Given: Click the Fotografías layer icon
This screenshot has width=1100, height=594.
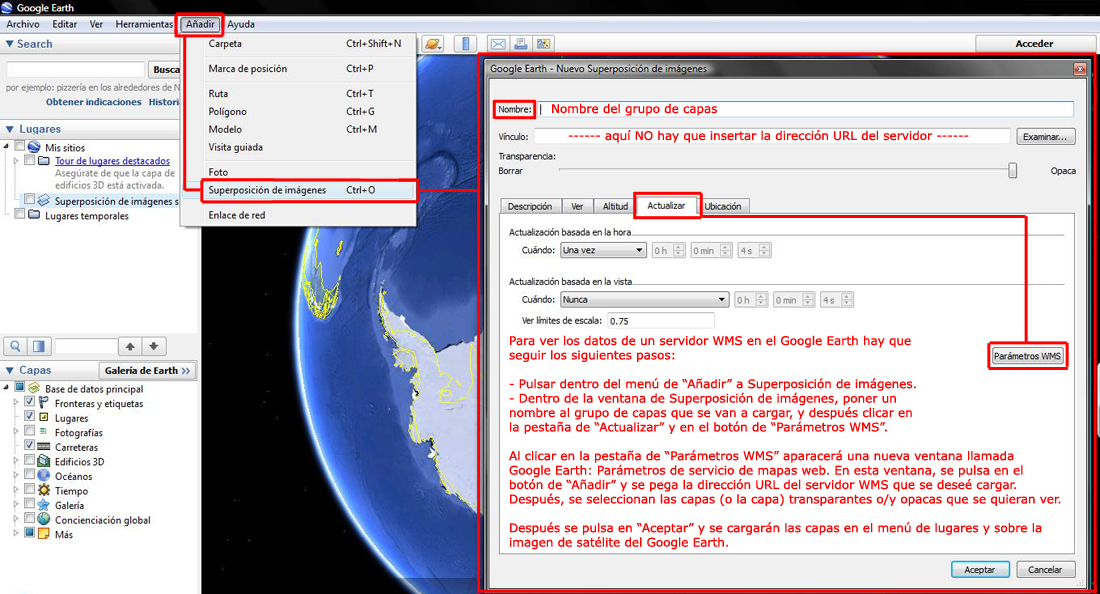Looking at the screenshot, I should point(43,432).
